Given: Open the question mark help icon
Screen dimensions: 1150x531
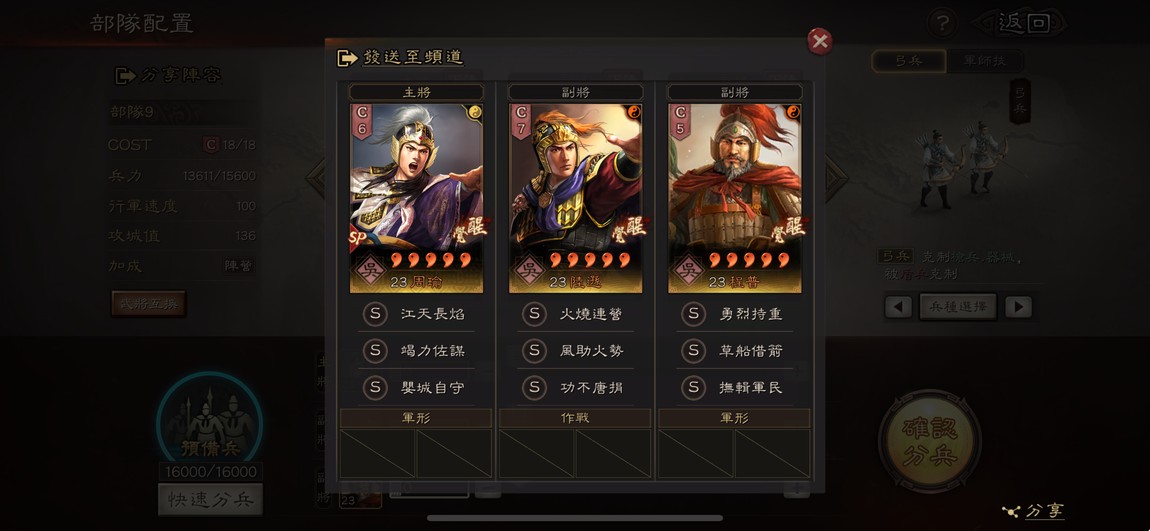Looking at the screenshot, I should pos(942,23).
